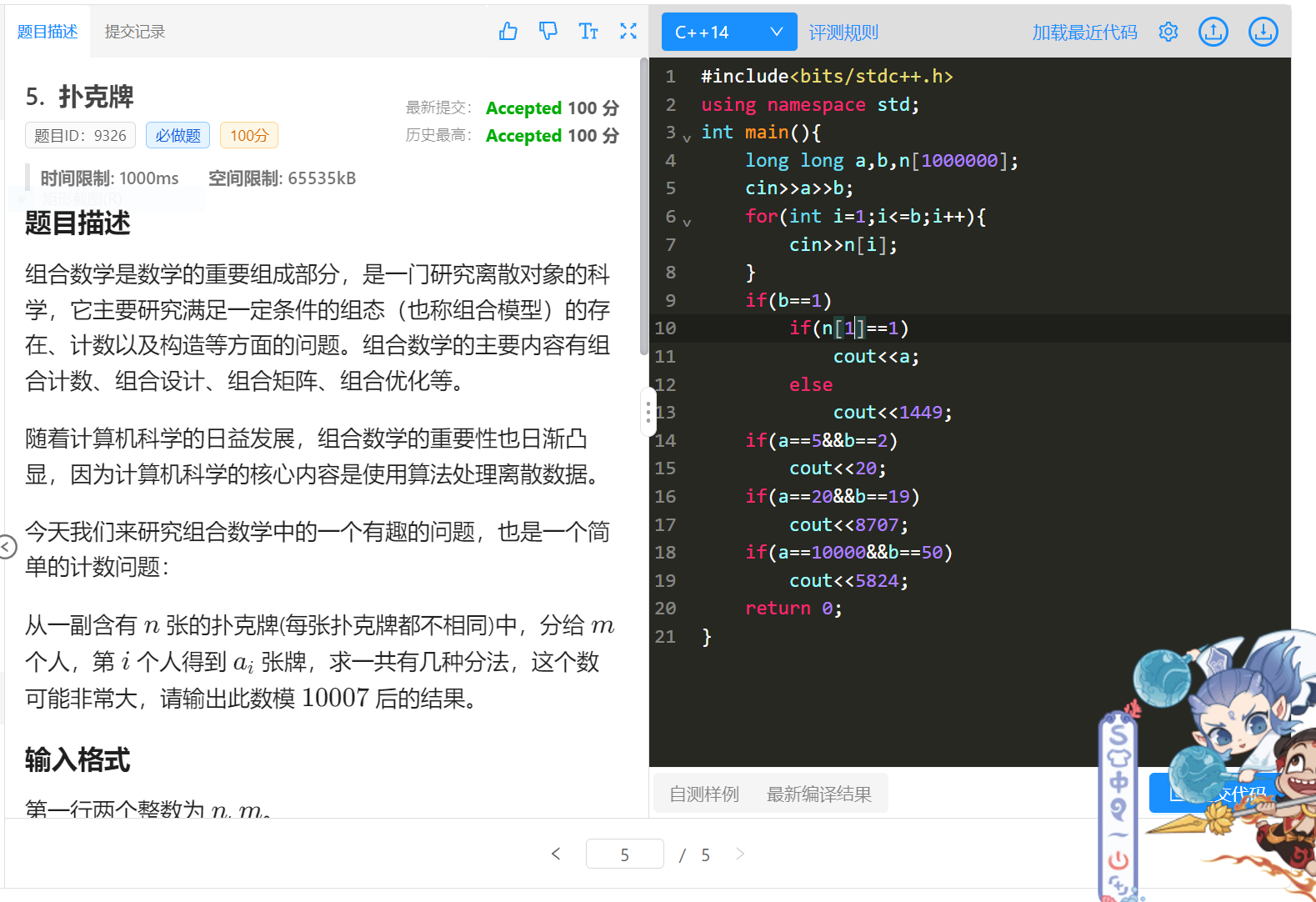
Task: Open the font size adjustment icon
Action: (588, 32)
